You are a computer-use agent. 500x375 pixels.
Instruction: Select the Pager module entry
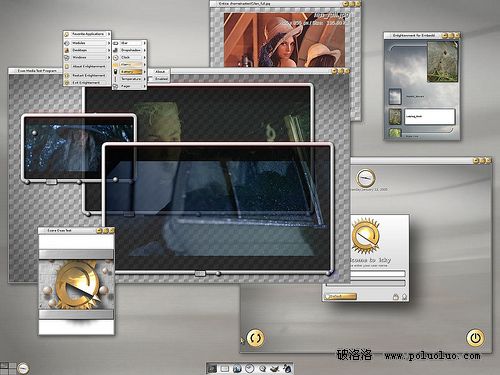tap(129, 86)
